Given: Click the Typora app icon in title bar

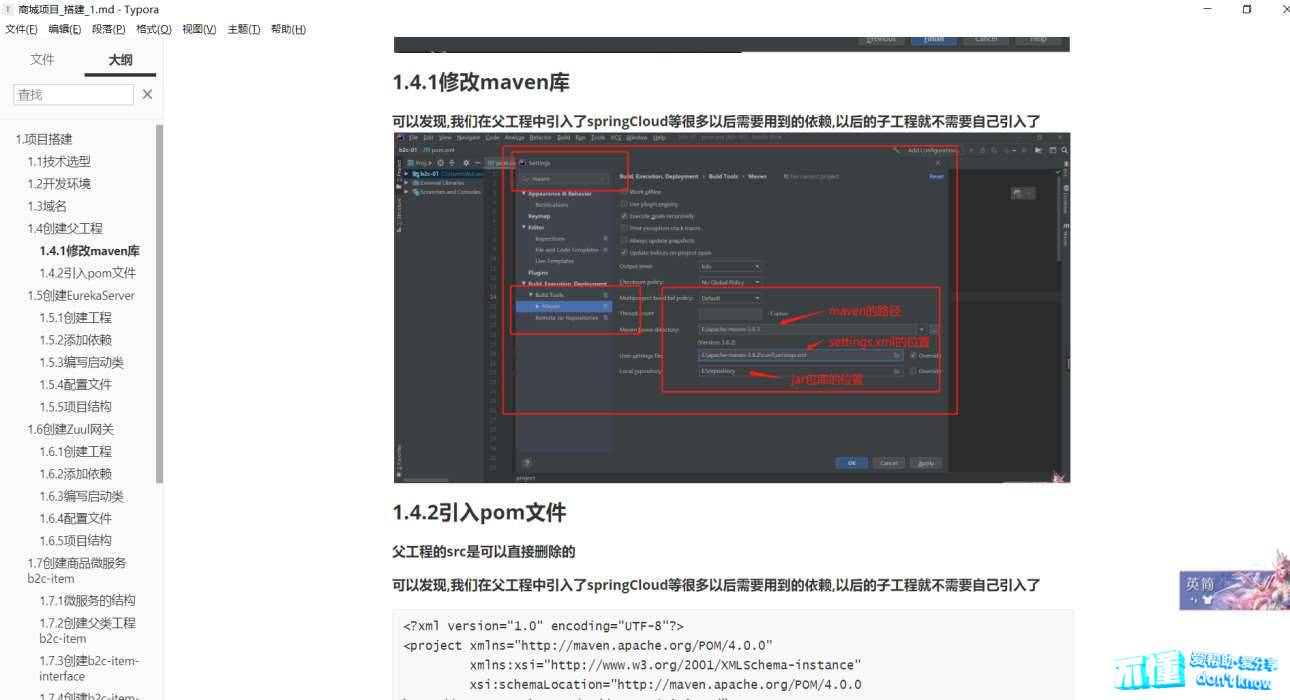Looking at the screenshot, I should click(x=9, y=9).
